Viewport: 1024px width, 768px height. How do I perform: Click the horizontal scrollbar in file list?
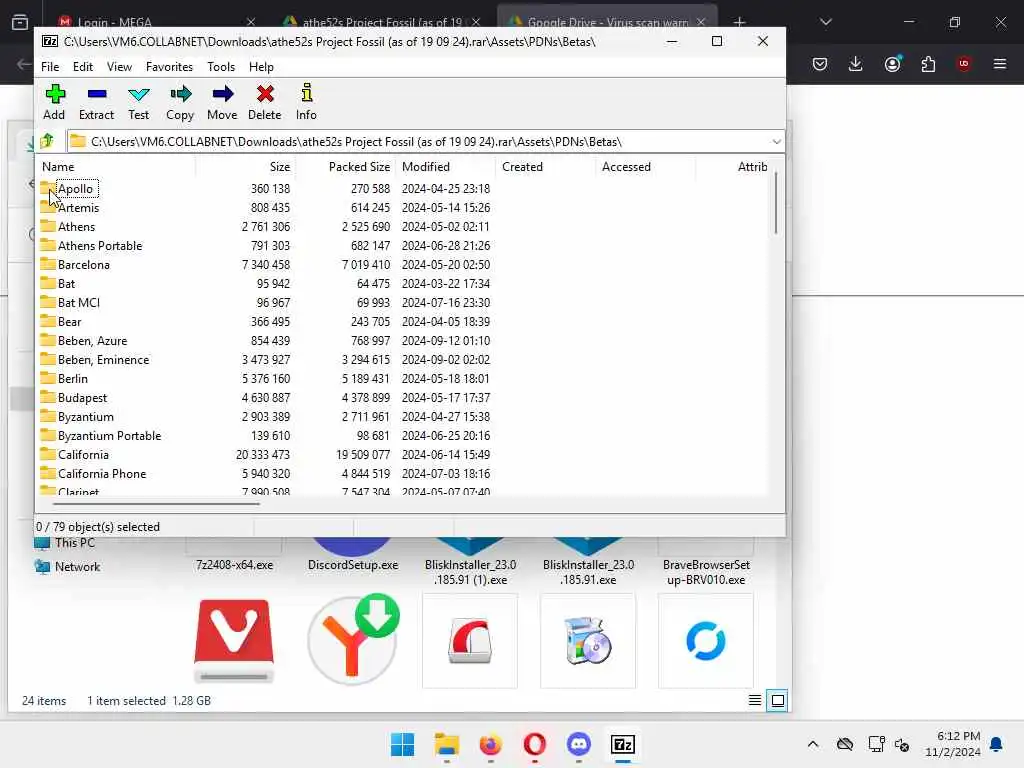click(157, 504)
